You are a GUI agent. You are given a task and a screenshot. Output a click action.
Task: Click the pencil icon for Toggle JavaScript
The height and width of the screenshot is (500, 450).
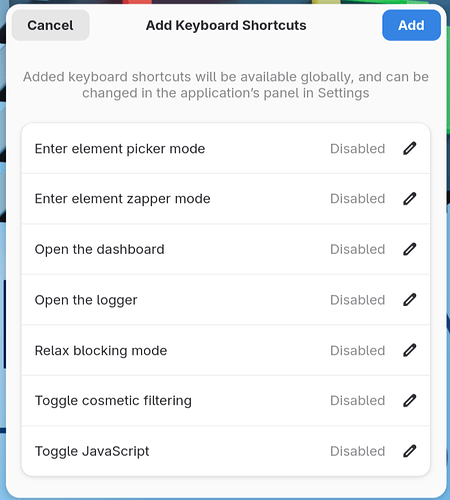click(410, 451)
